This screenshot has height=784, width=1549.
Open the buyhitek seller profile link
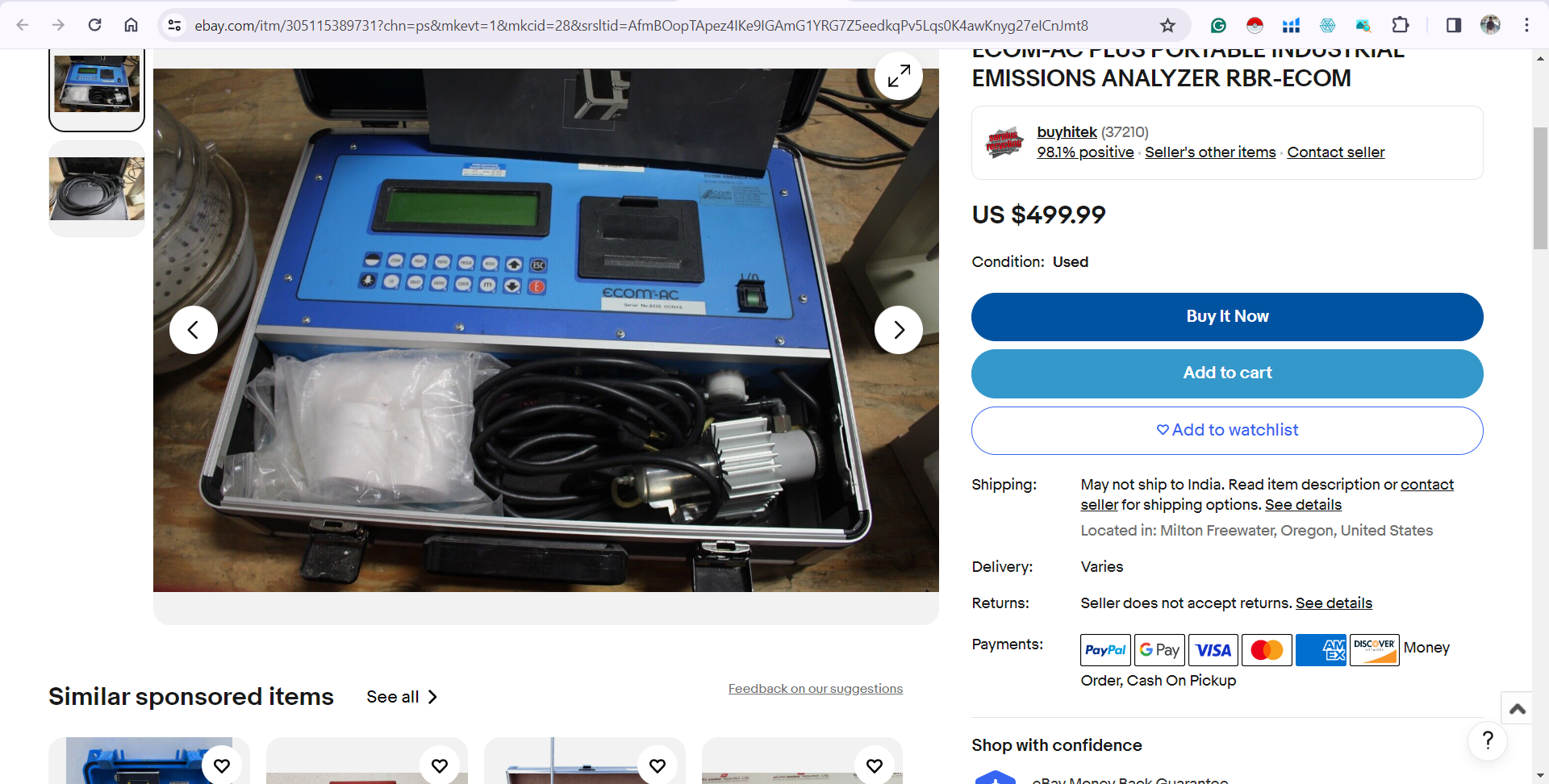point(1067,131)
